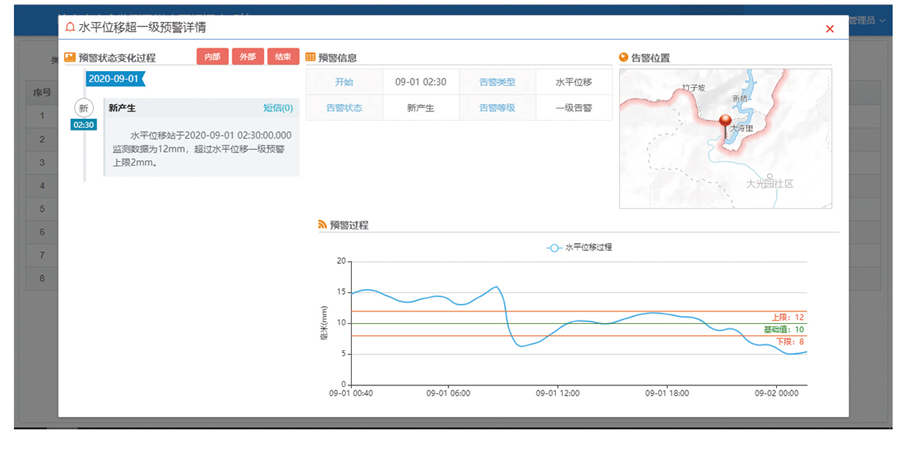Click the 02:30 time badge
This screenshot has width=900, height=466.
(84, 125)
